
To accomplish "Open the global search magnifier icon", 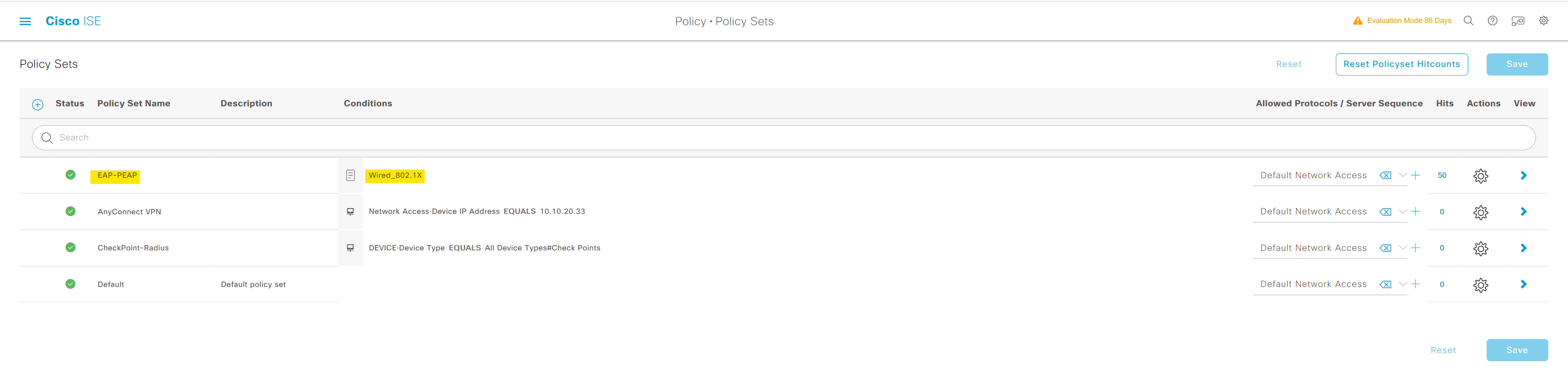I will (1469, 20).
